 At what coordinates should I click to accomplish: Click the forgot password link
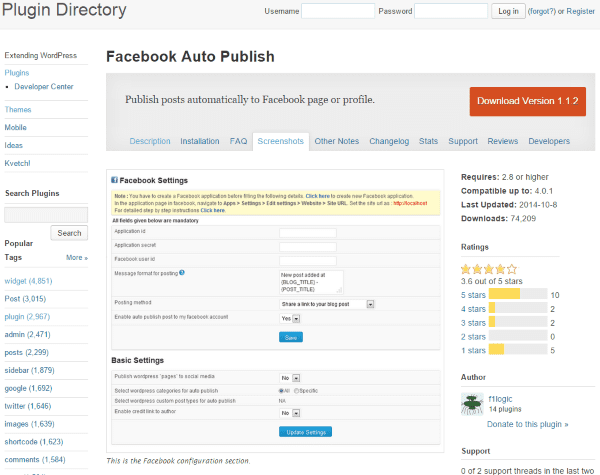pos(541,11)
